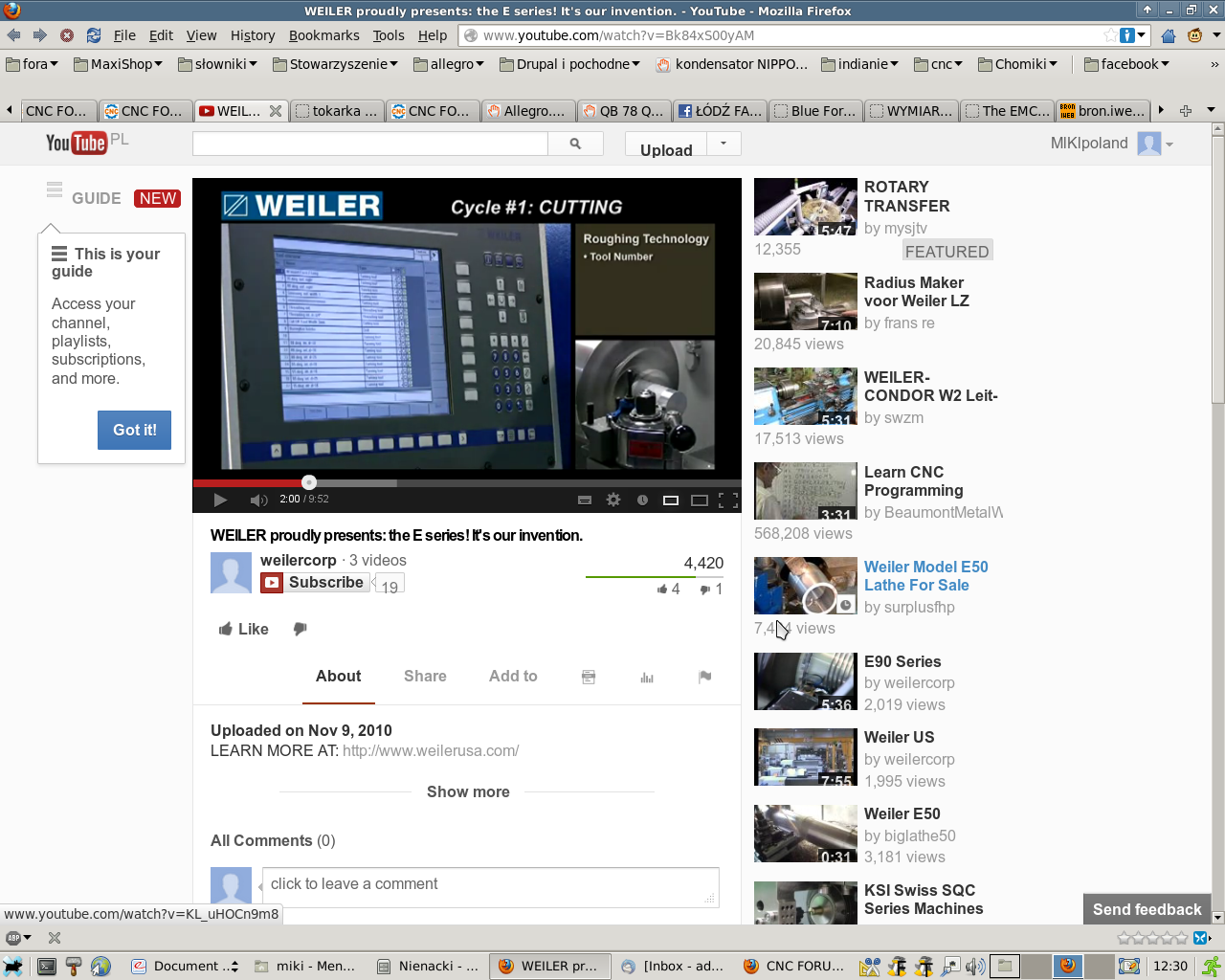Screen dimensions: 1225x980
Task: Report video with the flag icon
Action: (704, 677)
